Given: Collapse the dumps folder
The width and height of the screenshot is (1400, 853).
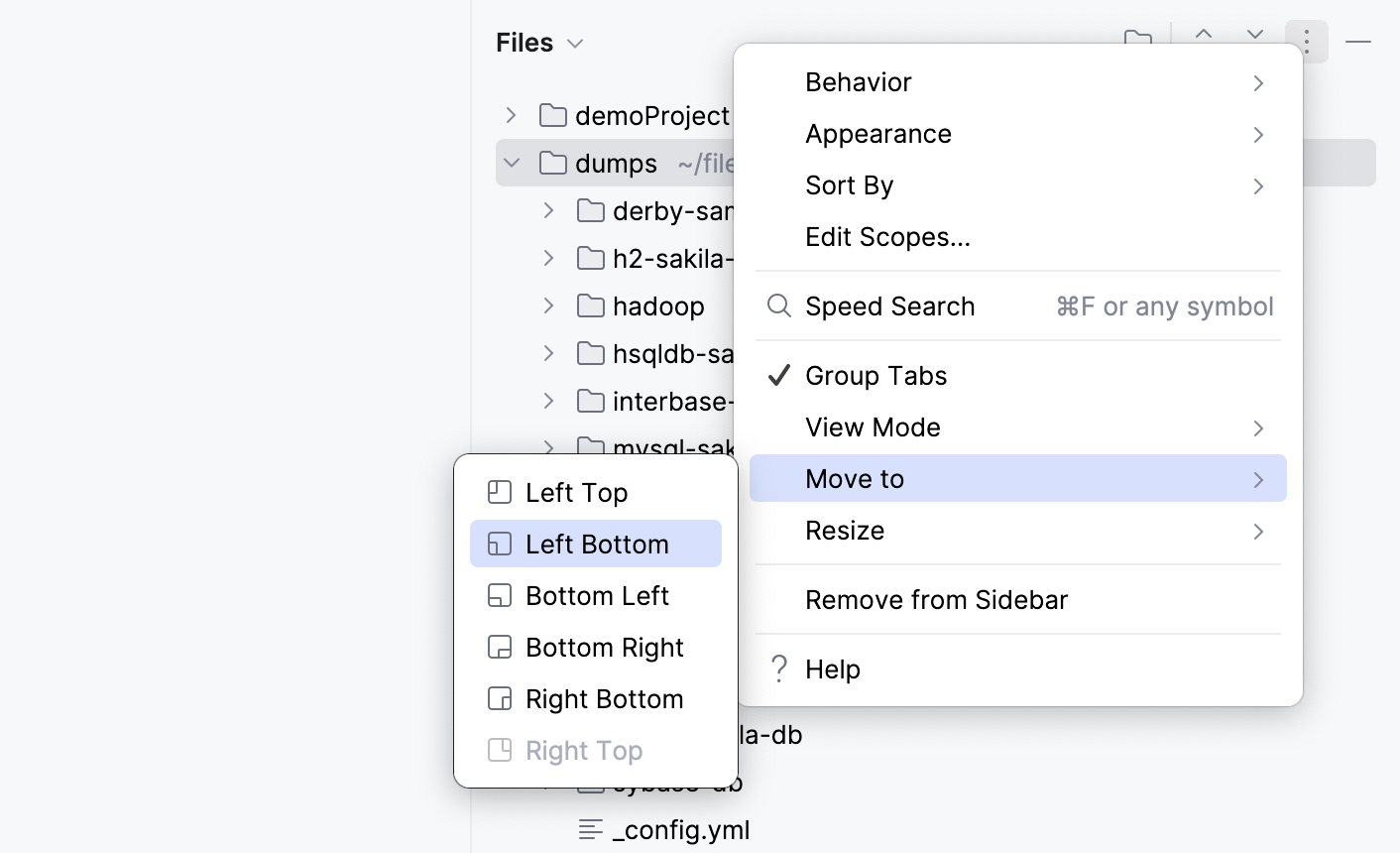Looking at the screenshot, I should point(511,163).
